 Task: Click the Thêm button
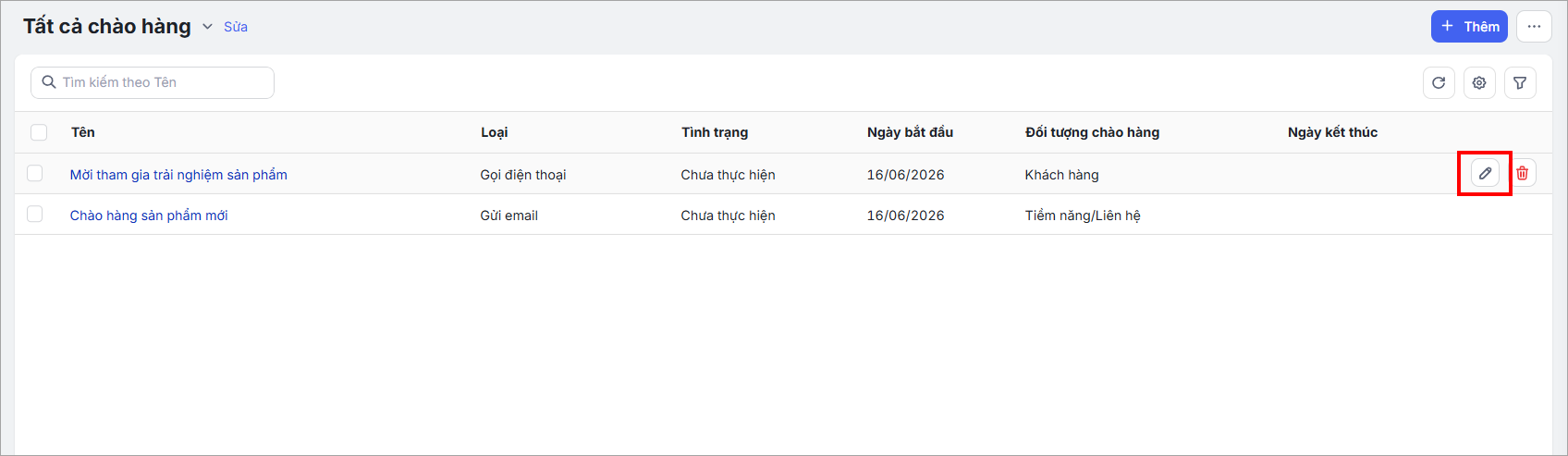(x=1469, y=27)
